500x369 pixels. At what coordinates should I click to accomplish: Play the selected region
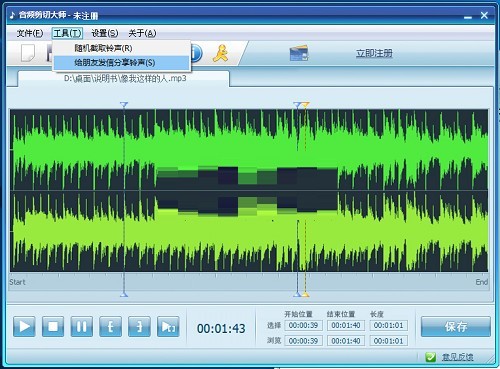coord(168,326)
